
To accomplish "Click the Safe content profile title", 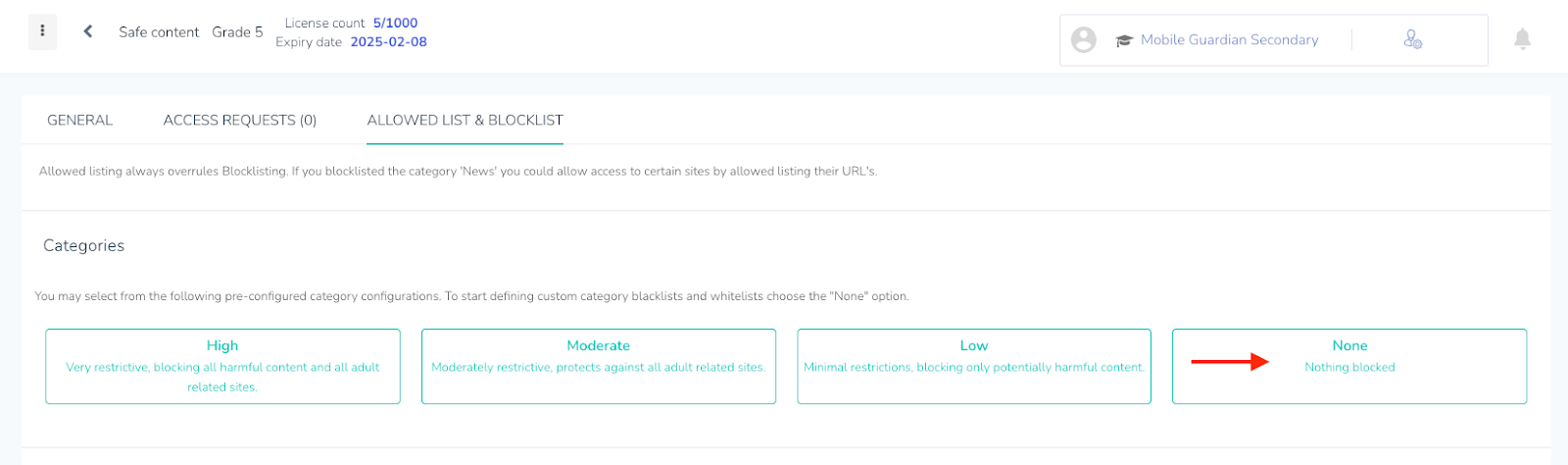I will (x=159, y=32).
